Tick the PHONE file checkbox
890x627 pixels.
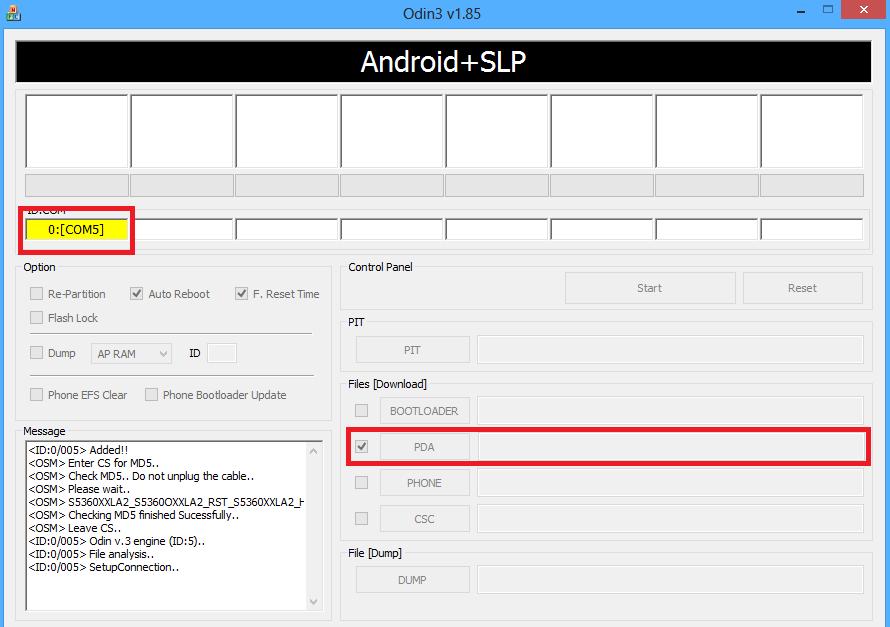point(361,483)
